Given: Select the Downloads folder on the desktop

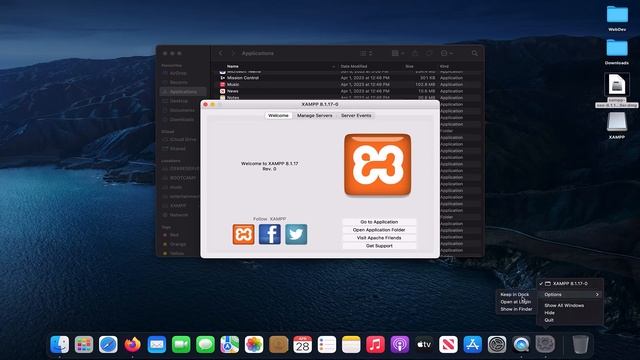Looking at the screenshot, I should point(617,51).
